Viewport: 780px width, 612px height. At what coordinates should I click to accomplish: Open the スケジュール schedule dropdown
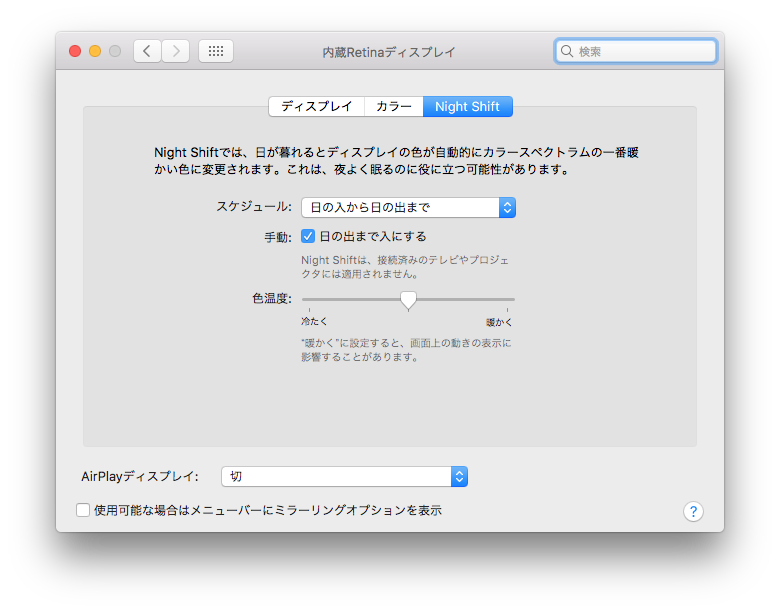point(408,207)
